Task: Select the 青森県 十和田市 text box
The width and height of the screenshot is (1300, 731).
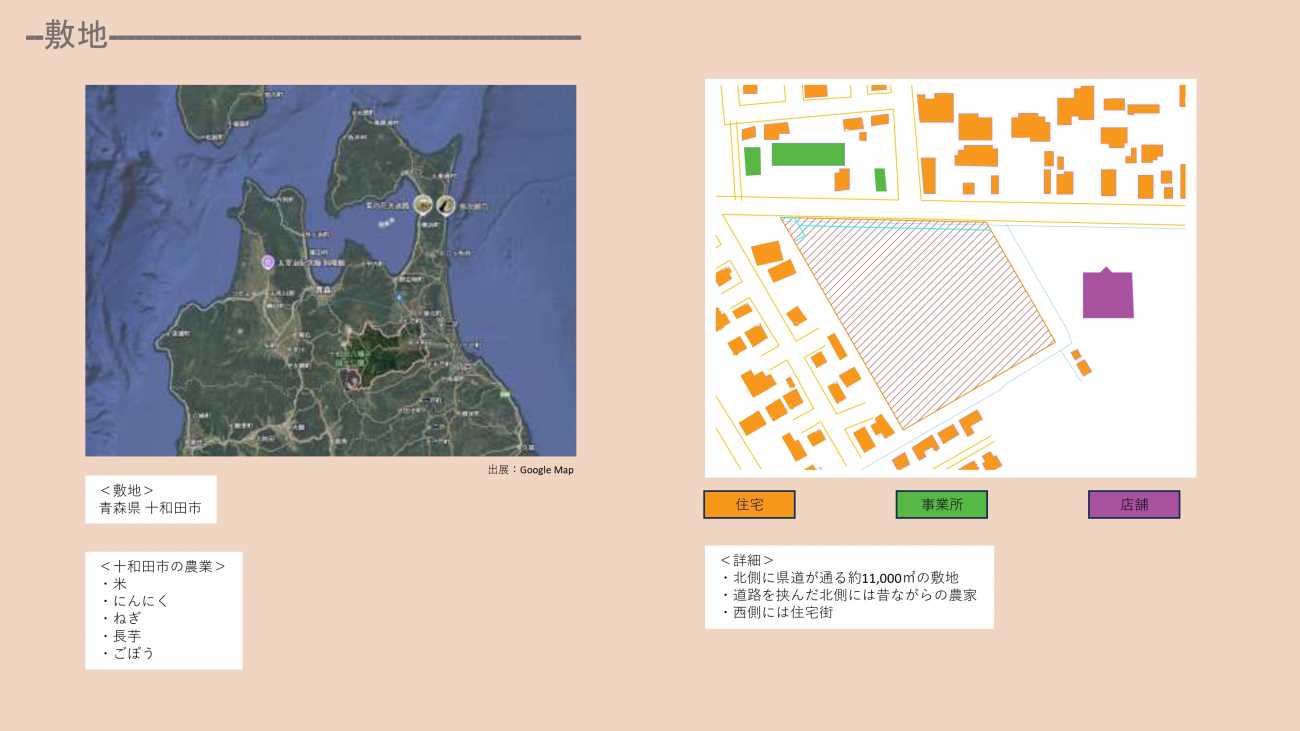Action: pyautogui.click(x=150, y=499)
